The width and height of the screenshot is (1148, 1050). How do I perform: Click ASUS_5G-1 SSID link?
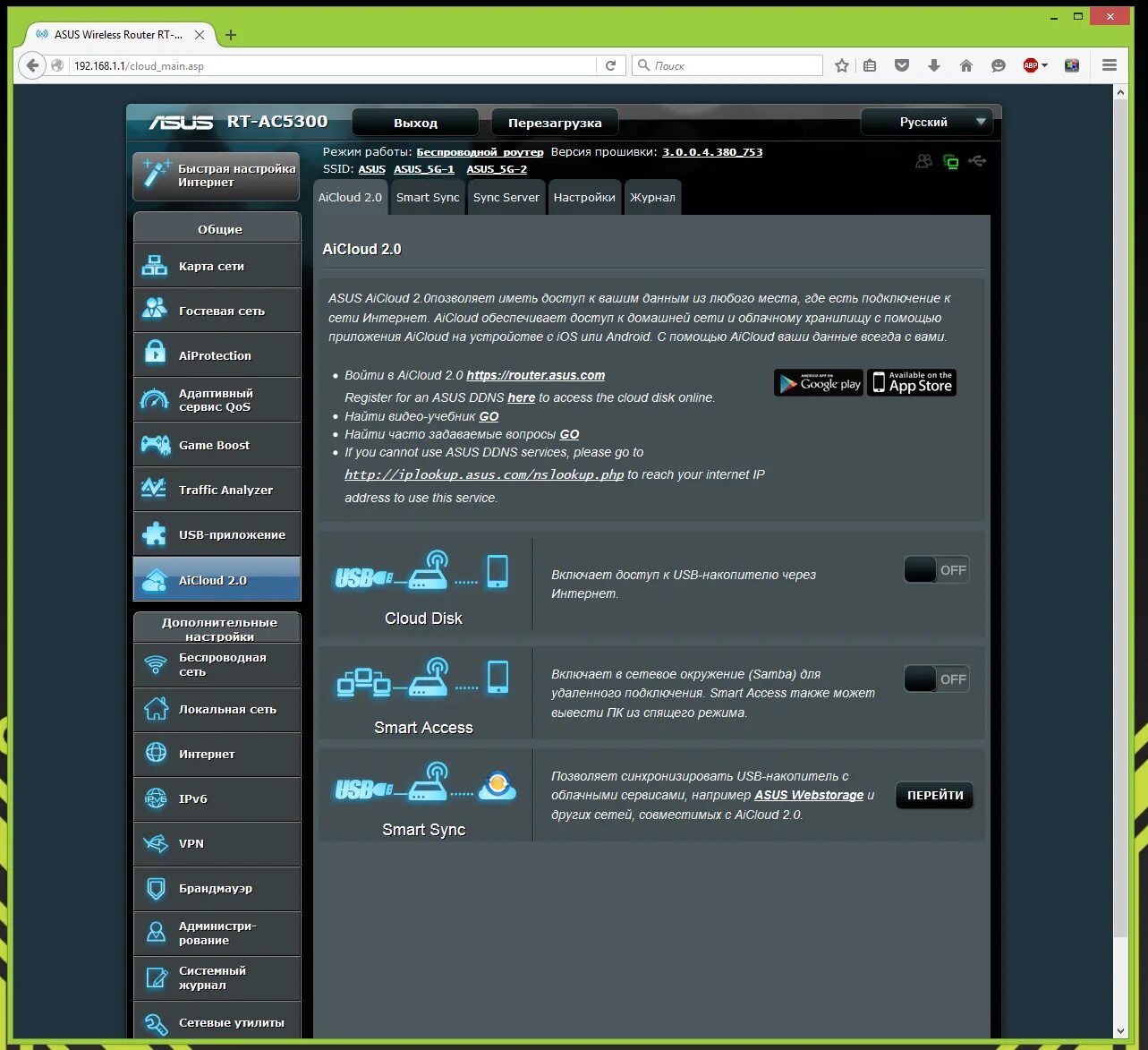click(x=424, y=169)
